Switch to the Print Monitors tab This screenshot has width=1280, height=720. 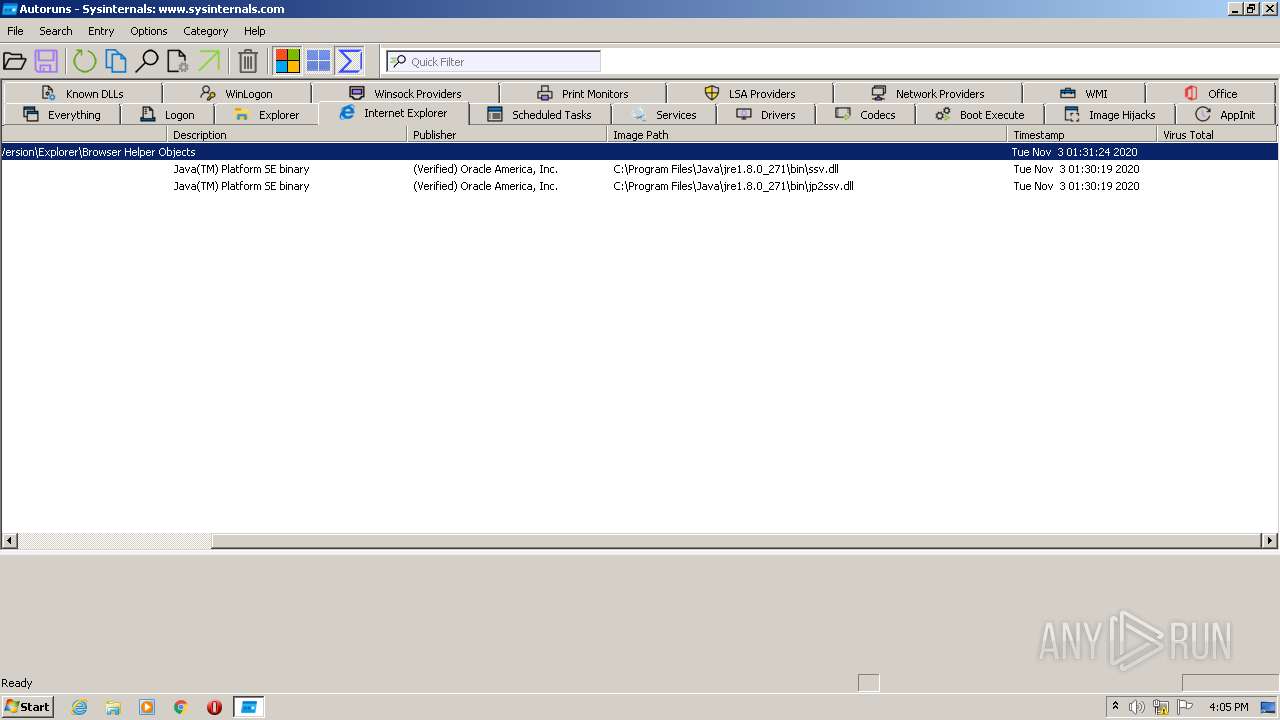click(x=583, y=93)
